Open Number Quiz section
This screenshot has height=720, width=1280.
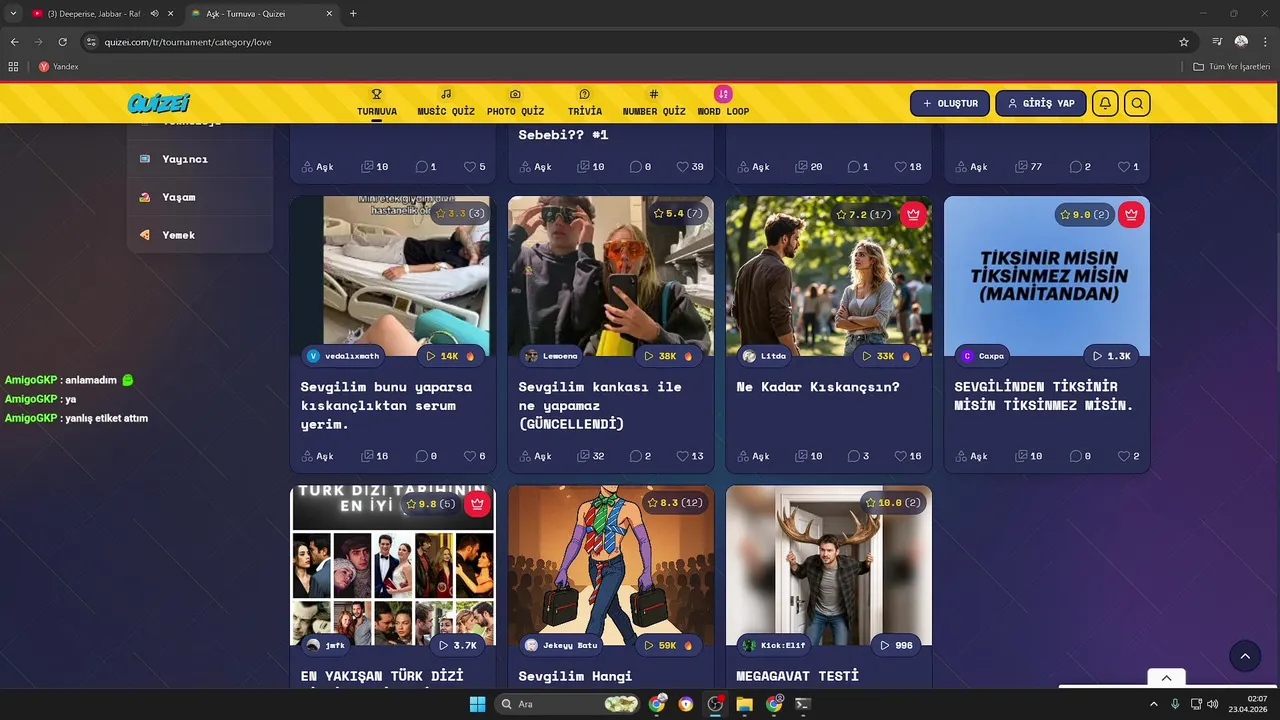[654, 103]
